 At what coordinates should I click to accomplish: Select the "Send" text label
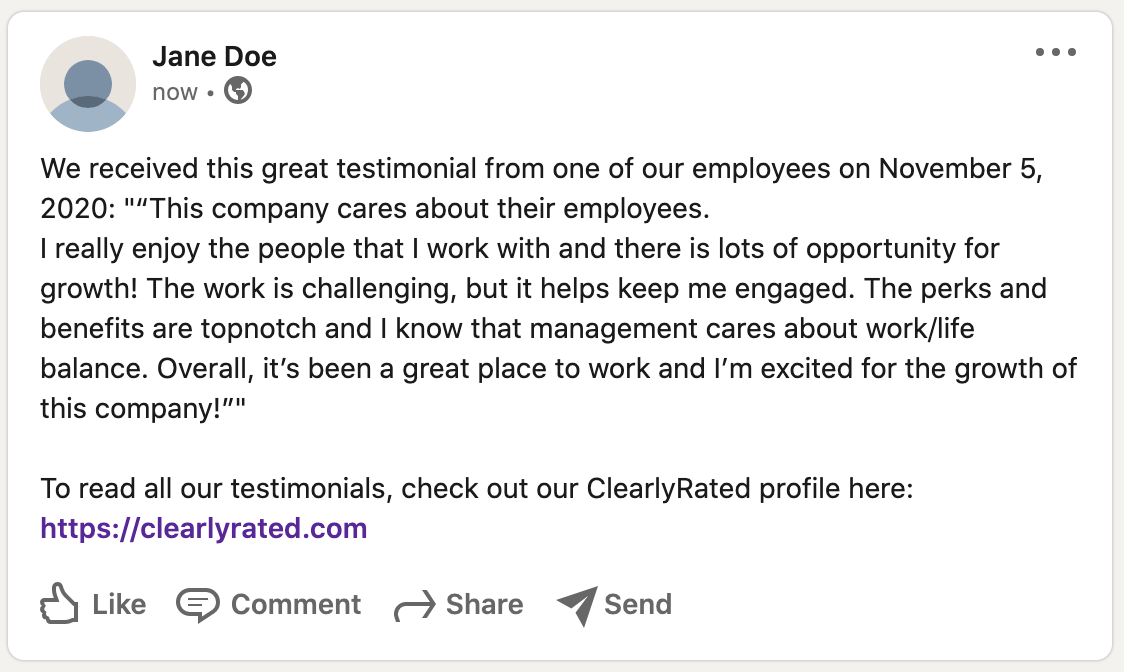(638, 604)
